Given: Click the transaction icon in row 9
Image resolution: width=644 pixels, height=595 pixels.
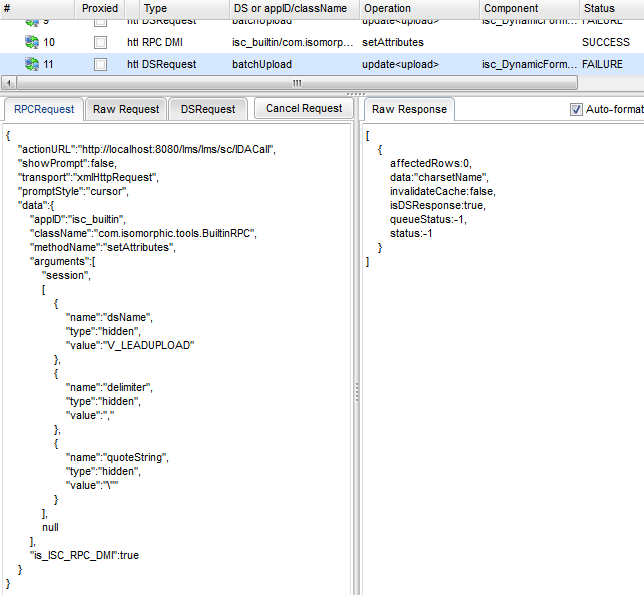Looking at the screenshot, I should [32, 21].
